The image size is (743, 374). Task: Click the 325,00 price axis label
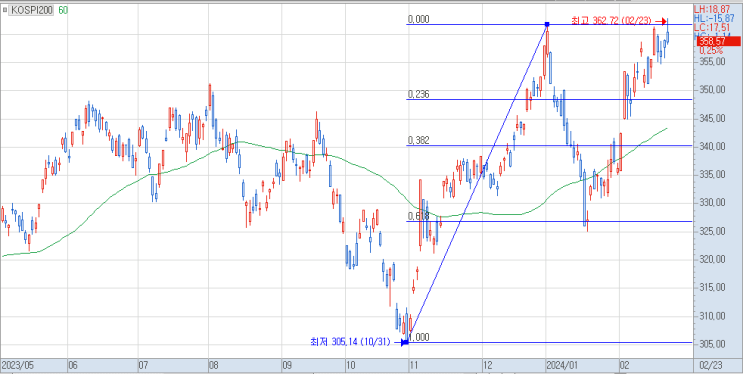point(713,231)
